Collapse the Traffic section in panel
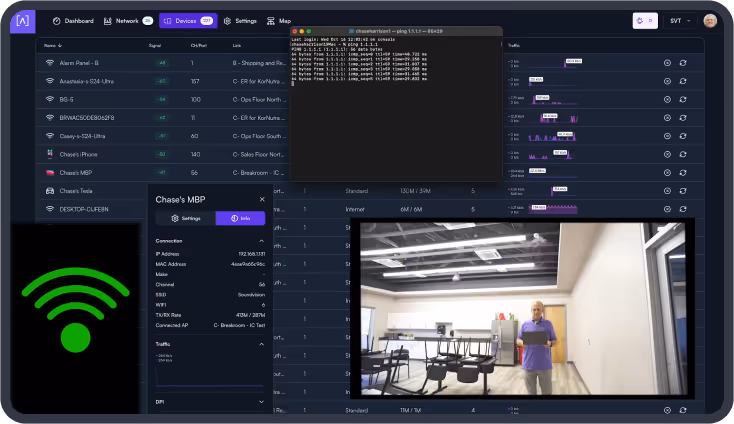This screenshot has height=424, width=734. click(261, 344)
